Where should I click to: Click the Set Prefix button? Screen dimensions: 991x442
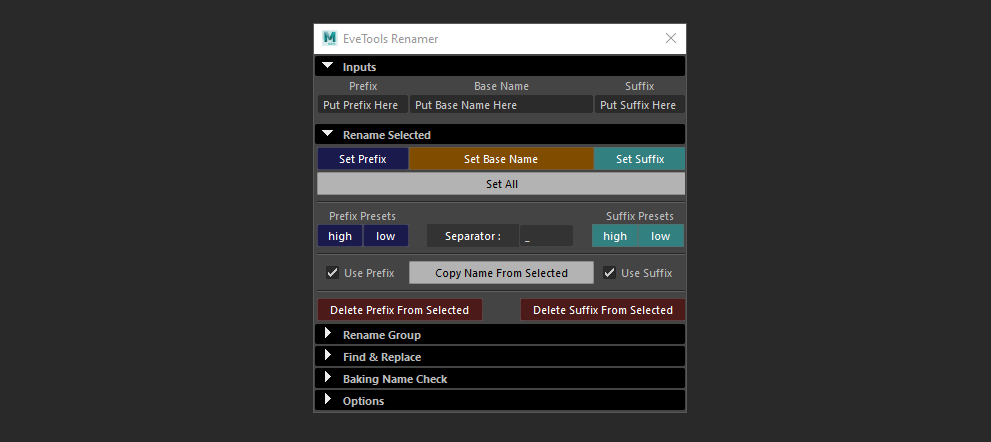click(363, 159)
